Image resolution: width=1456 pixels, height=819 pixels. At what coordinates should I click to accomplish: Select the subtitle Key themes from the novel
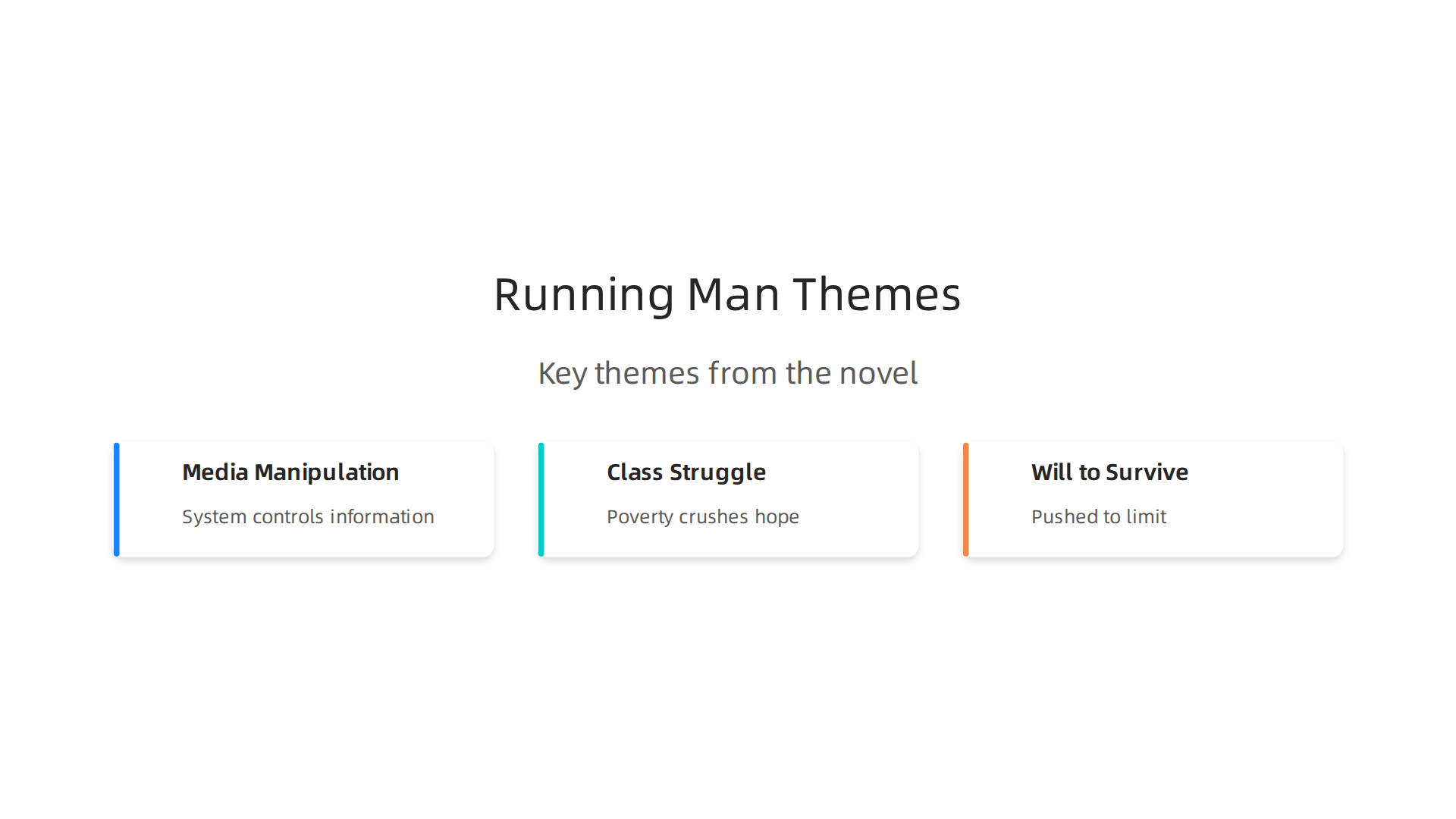[728, 373]
